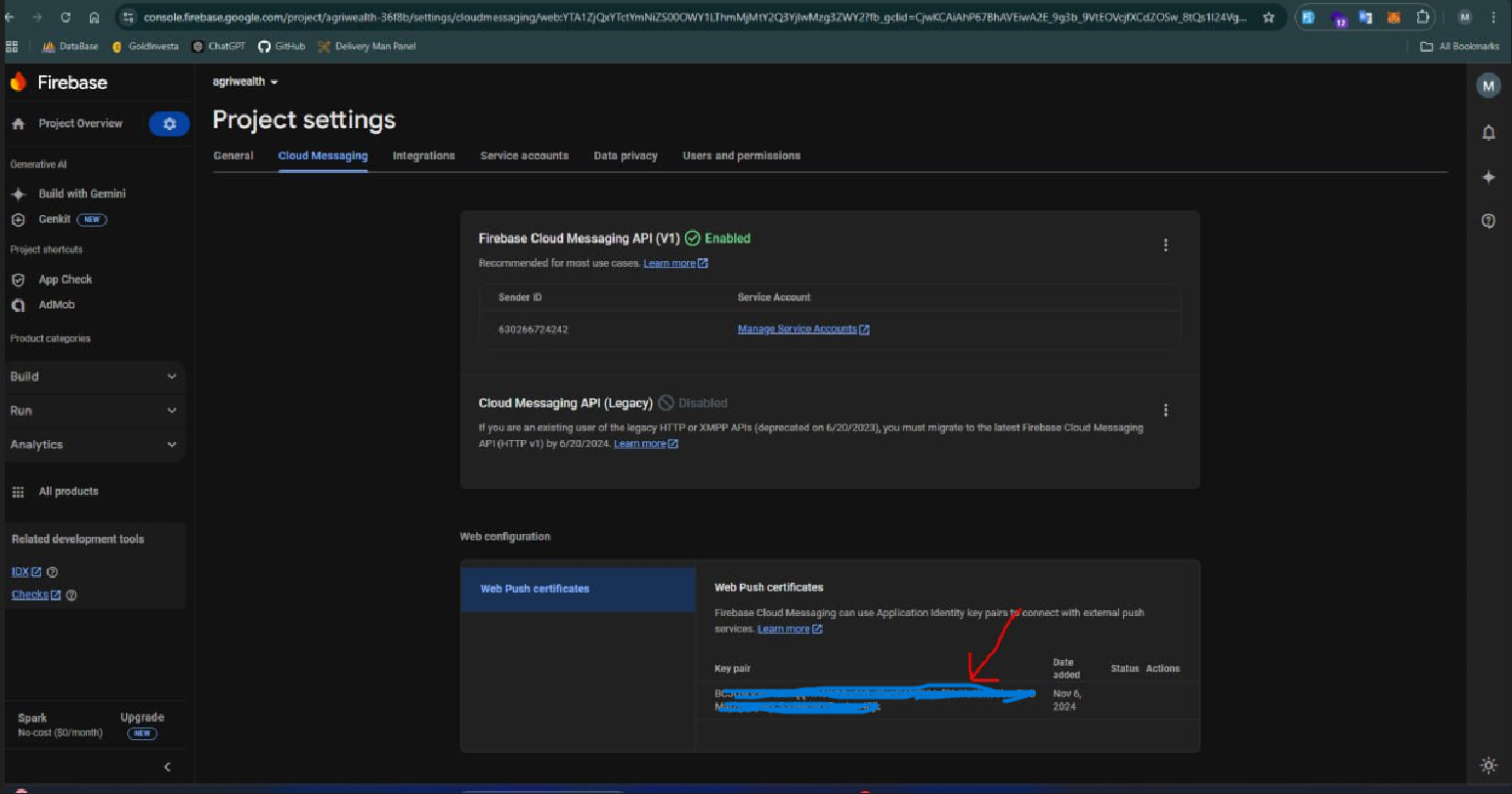Open the Service accounts tab
The image size is (1512, 794).
pos(524,155)
